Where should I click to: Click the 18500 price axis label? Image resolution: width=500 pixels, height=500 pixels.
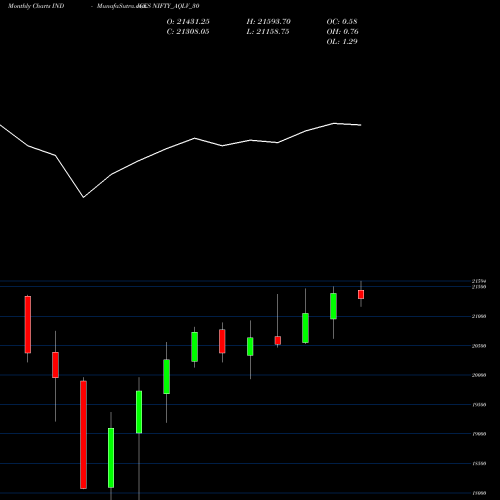point(479,464)
